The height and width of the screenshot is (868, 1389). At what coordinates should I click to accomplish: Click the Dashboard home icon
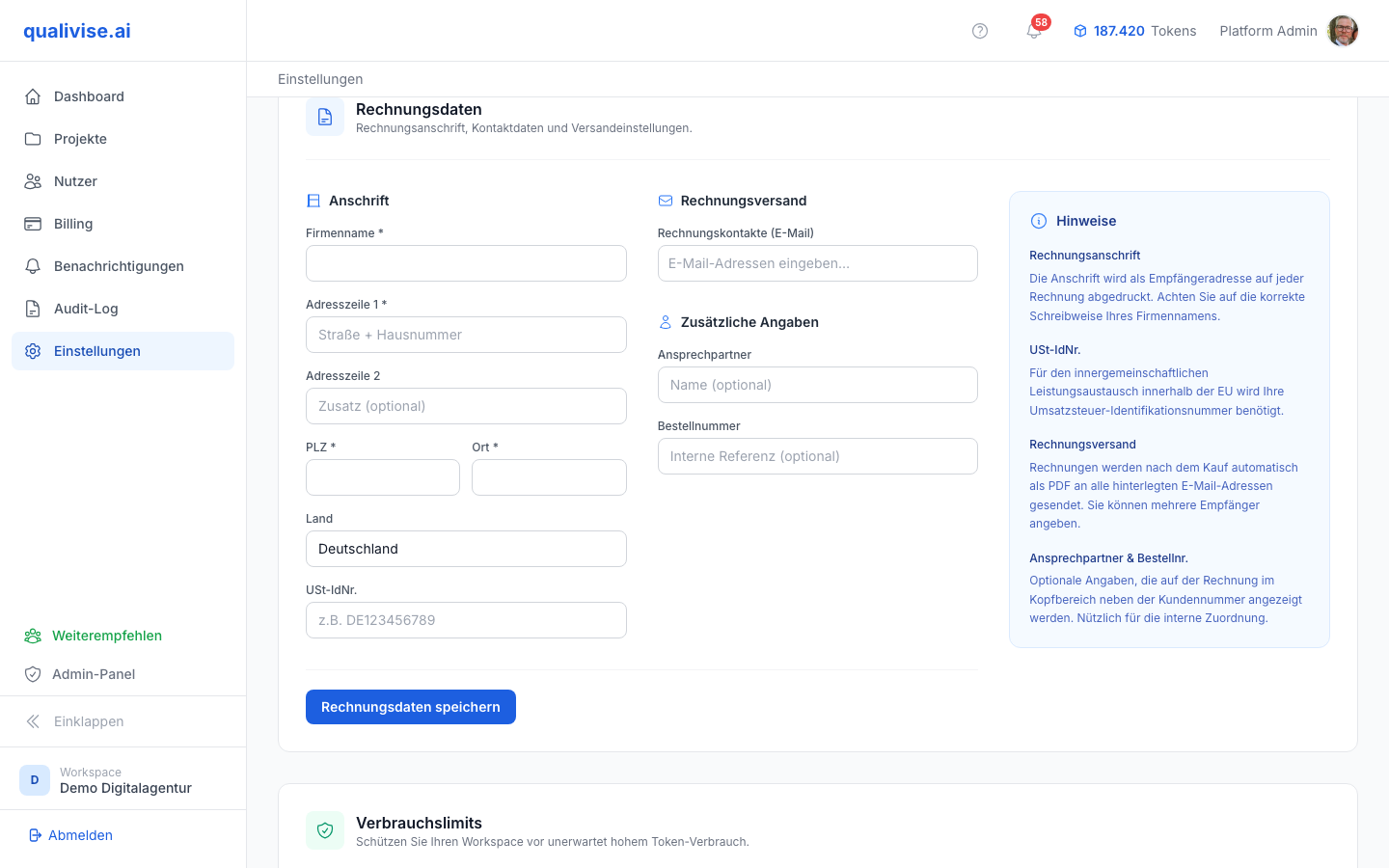33,96
